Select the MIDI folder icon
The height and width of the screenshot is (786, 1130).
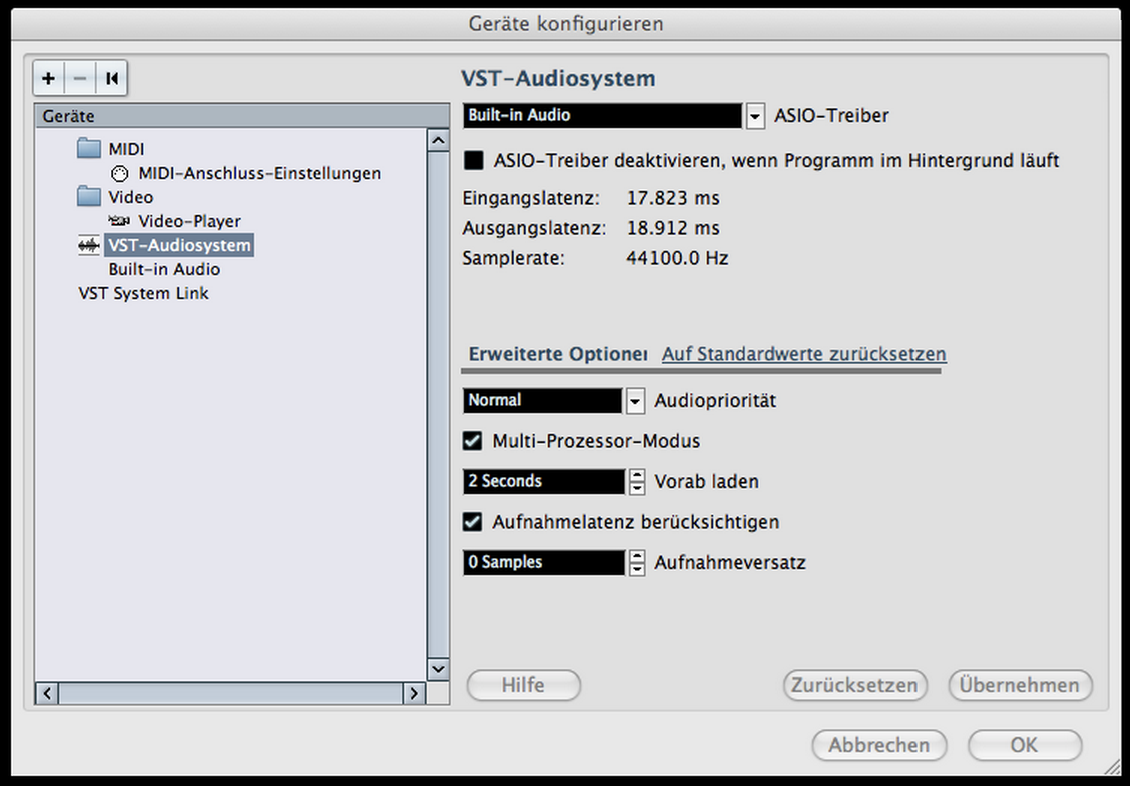(90, 149)
